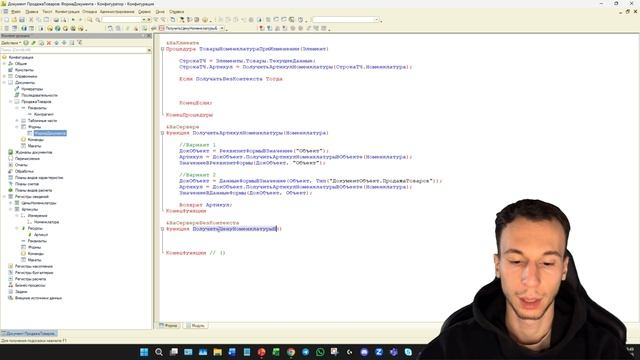Select the Бизнес-процессы tree item

point(30,285)
